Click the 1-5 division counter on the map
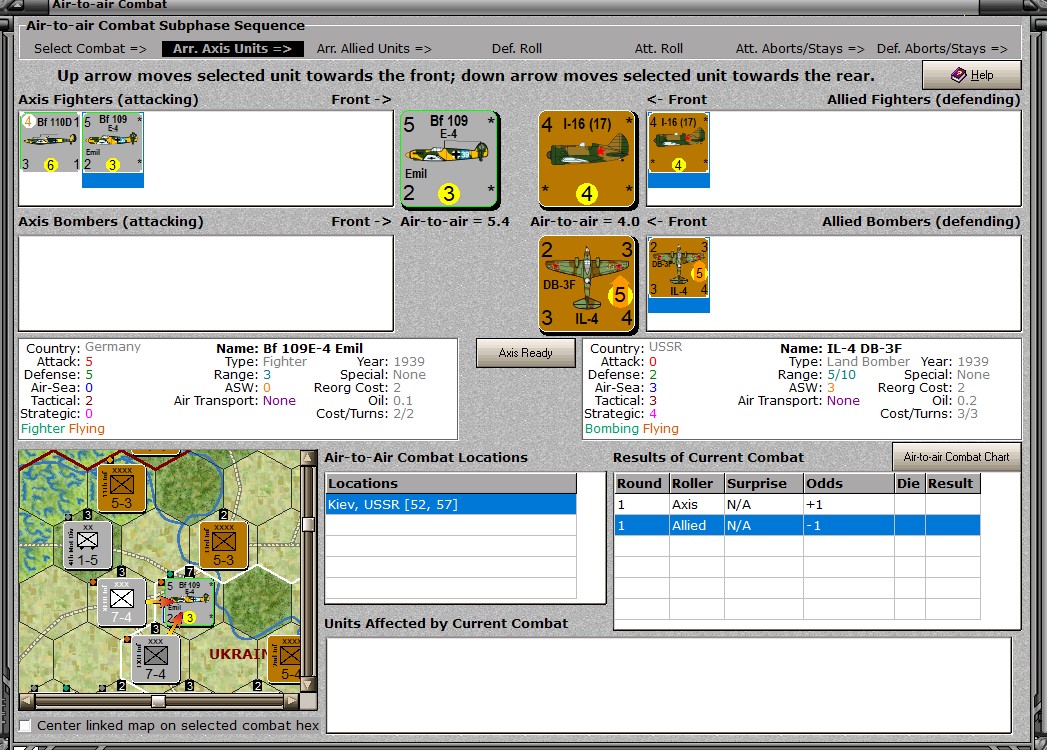This screenshot has height=750, width=1047. 87,545
